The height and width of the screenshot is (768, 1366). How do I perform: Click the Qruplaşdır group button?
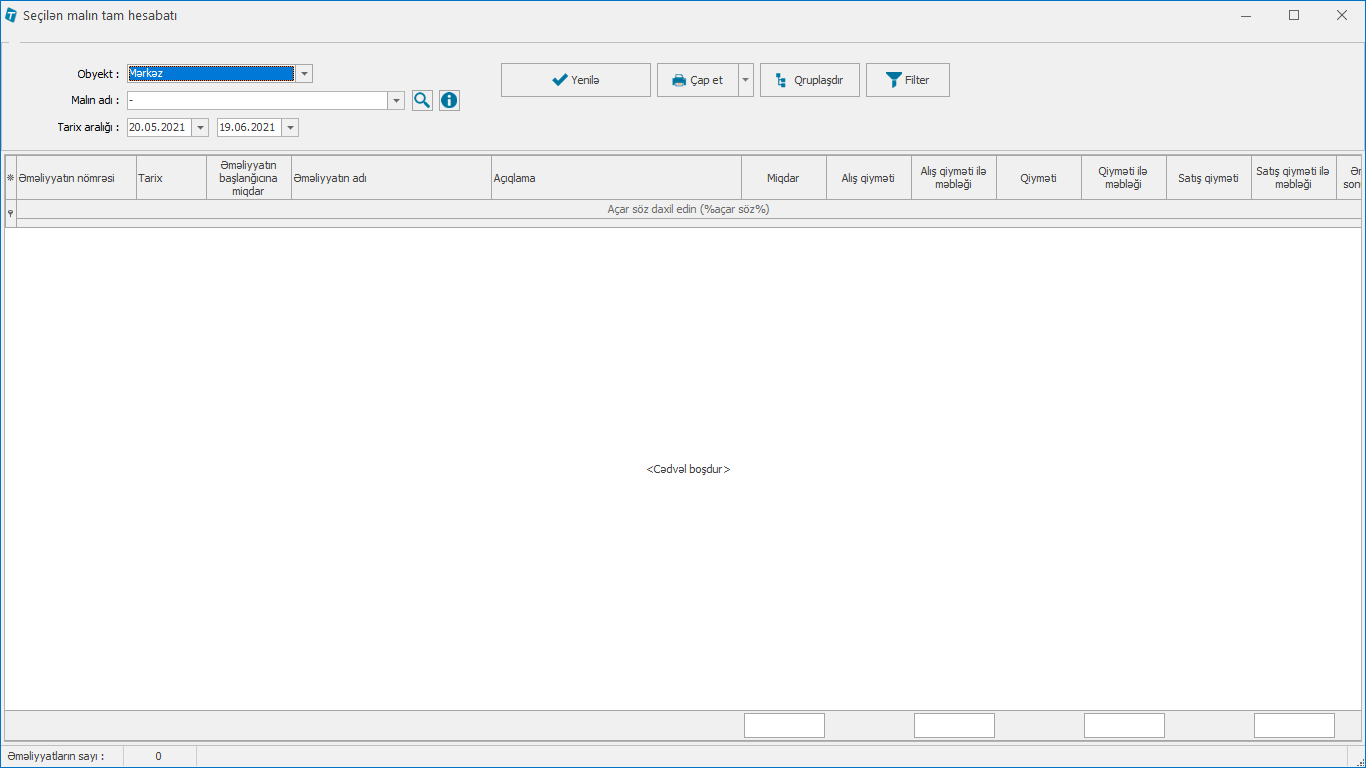pyautogui.click(x=809, y=80)
